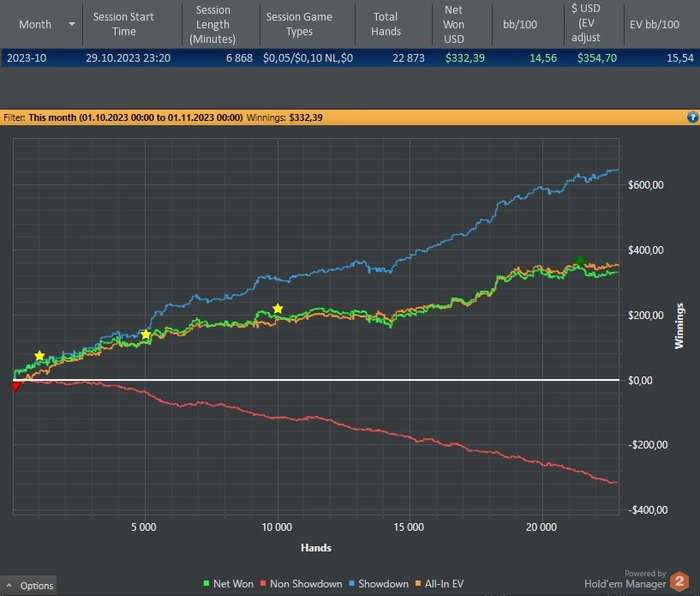Sort by Total Hands column header
This screenshot has width=700, height=596.
(386, 24)
